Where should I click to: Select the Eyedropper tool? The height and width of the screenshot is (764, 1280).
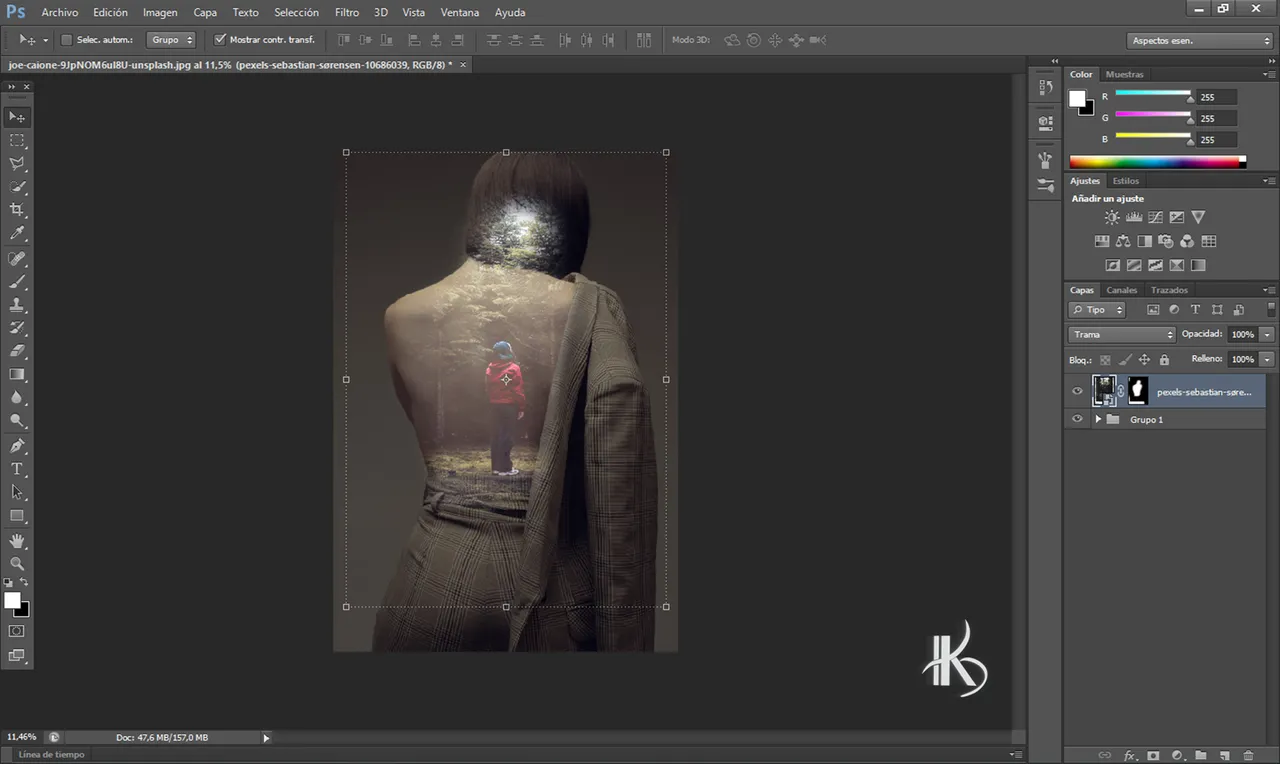coord(17,234)
